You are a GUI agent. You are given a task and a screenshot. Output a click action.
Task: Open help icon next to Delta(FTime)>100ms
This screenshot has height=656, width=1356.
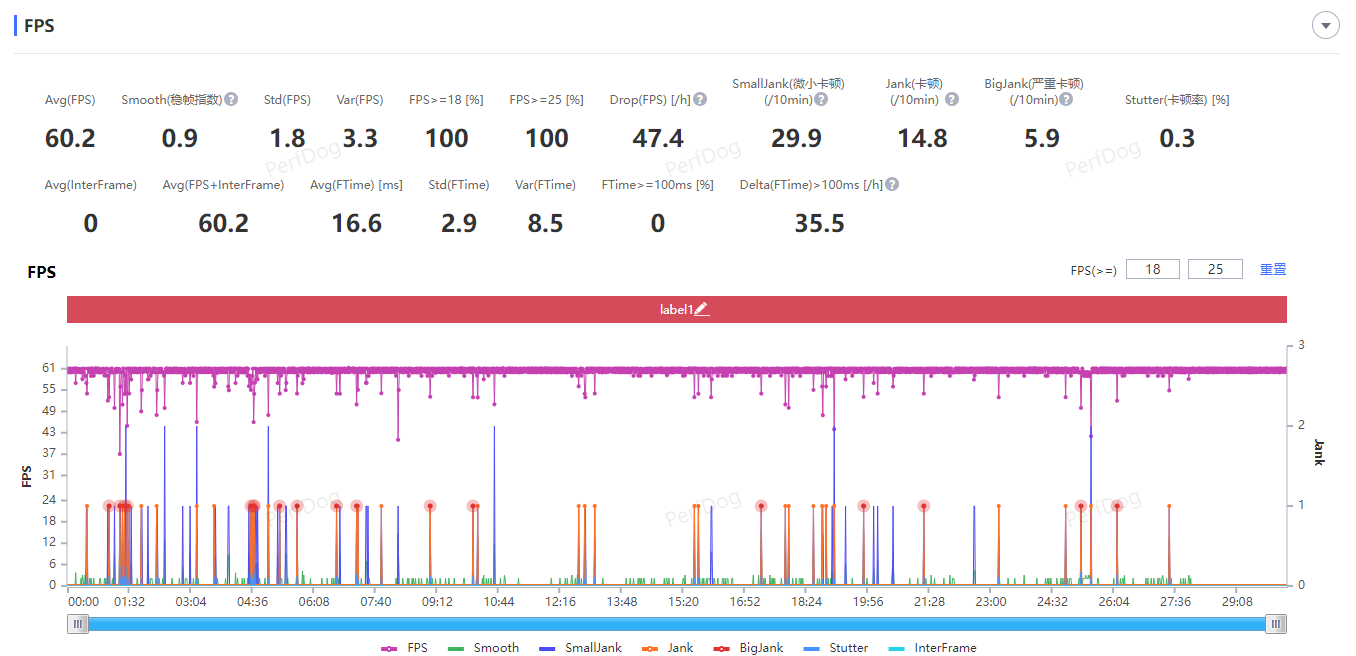tap(892, 184)
